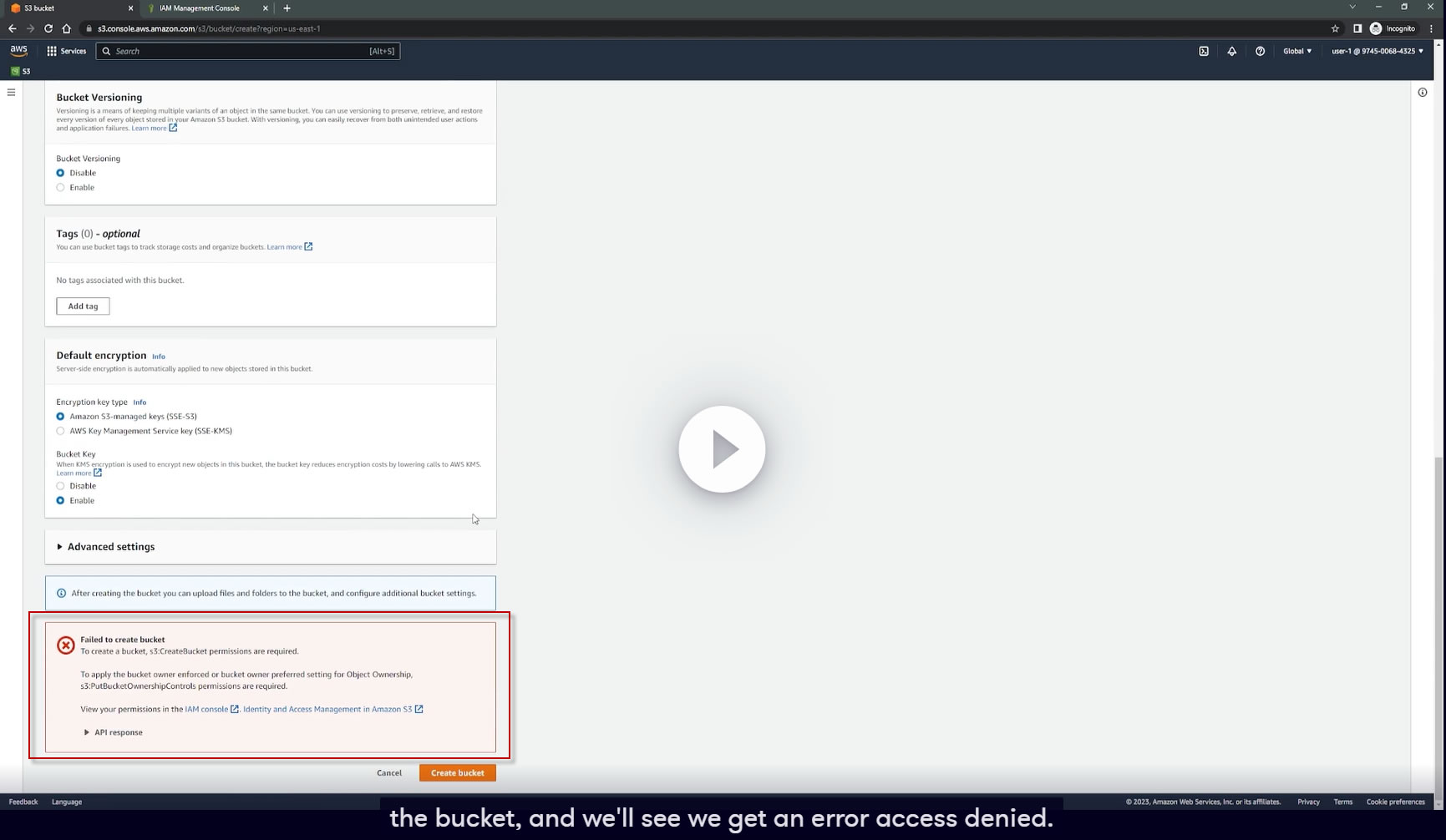Select Enable for Bucket Key

pyautogui.click(x=60, y=501)
